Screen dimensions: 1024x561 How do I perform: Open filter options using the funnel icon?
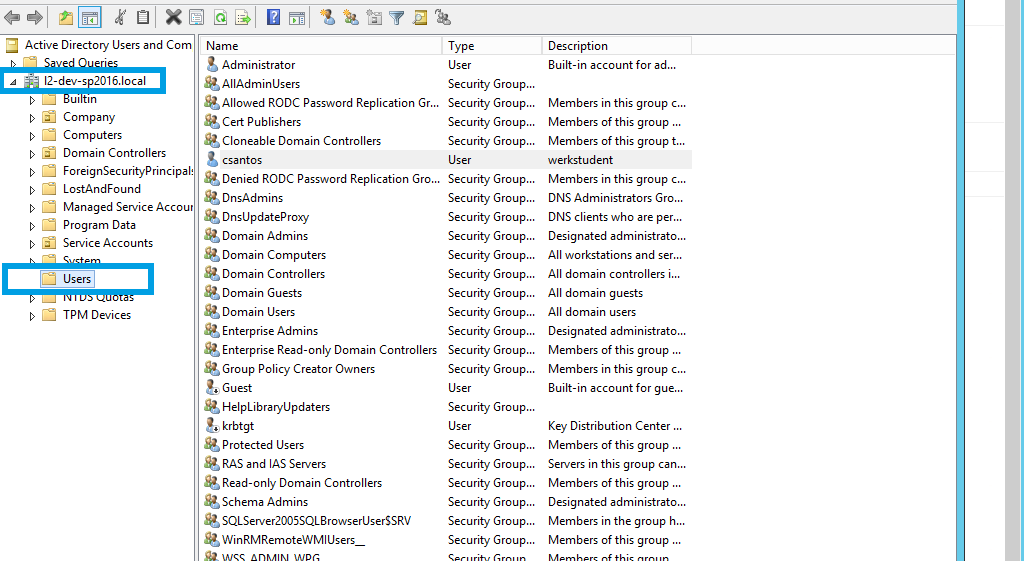tap(397, 17)
